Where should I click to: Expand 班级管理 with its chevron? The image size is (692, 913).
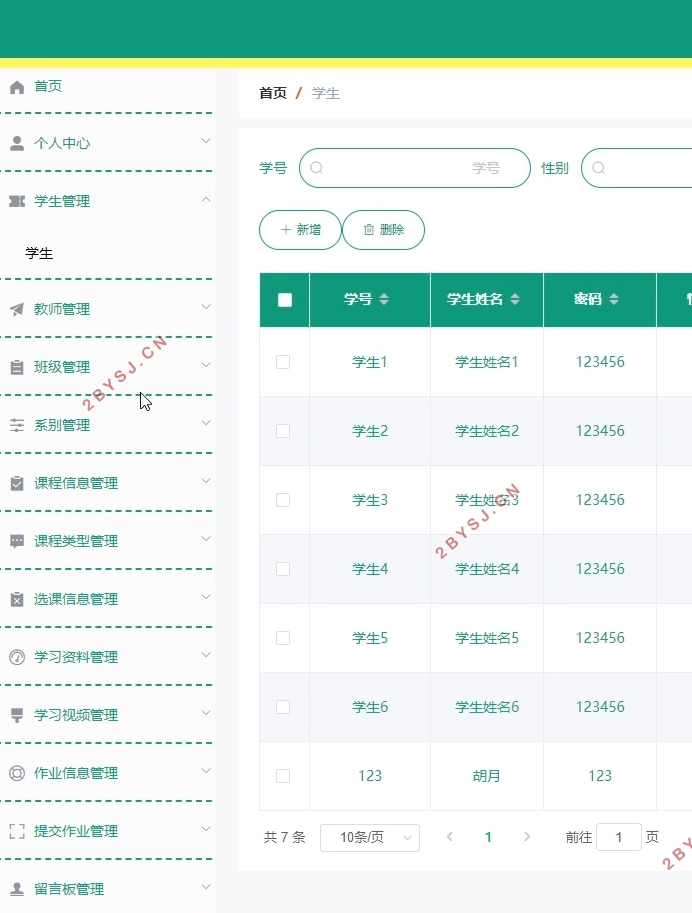click(x=206, y=365)
